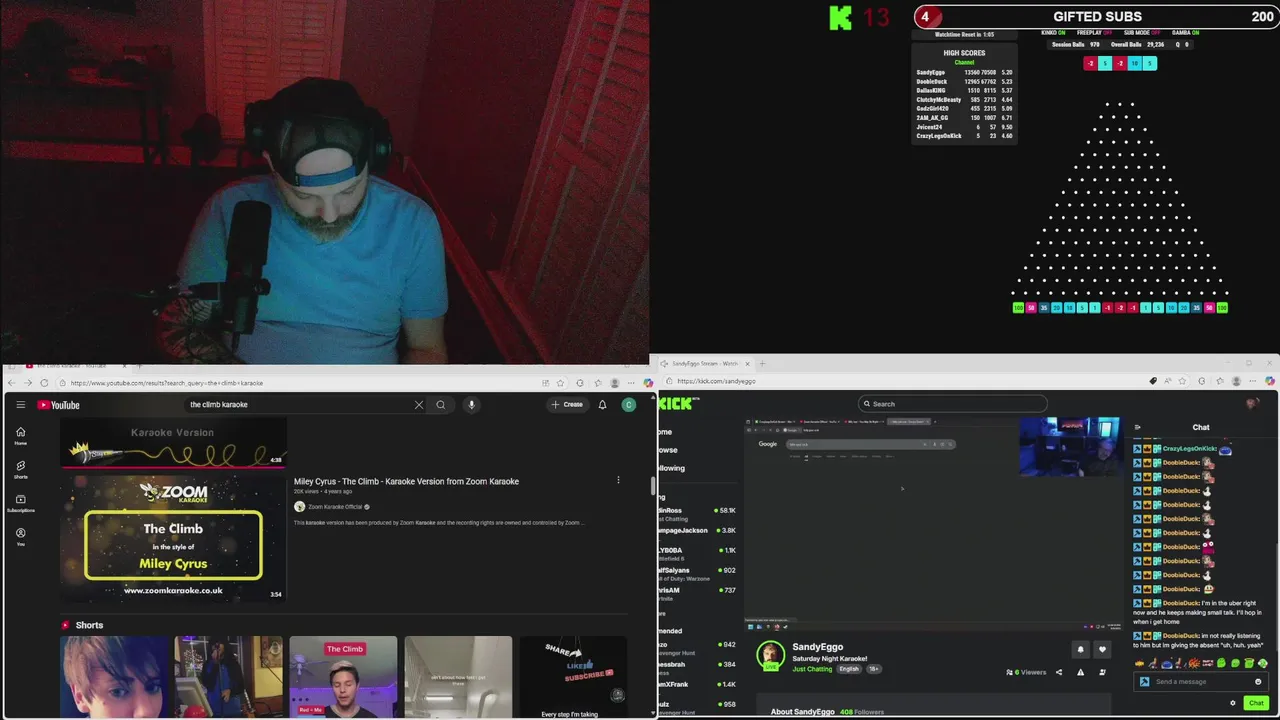Viewport: 1280px width, 720px height.
Task: Open the Short labeled The Climb
Action: tap(343, 677)
